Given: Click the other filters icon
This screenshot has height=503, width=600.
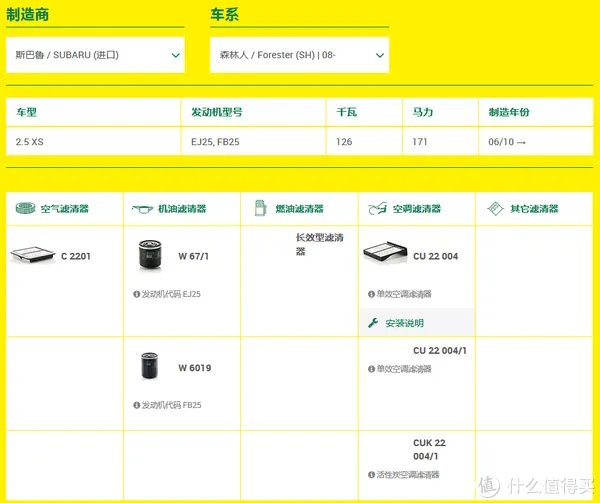Looking at the screenshot, I should click(x=495, y=208).
